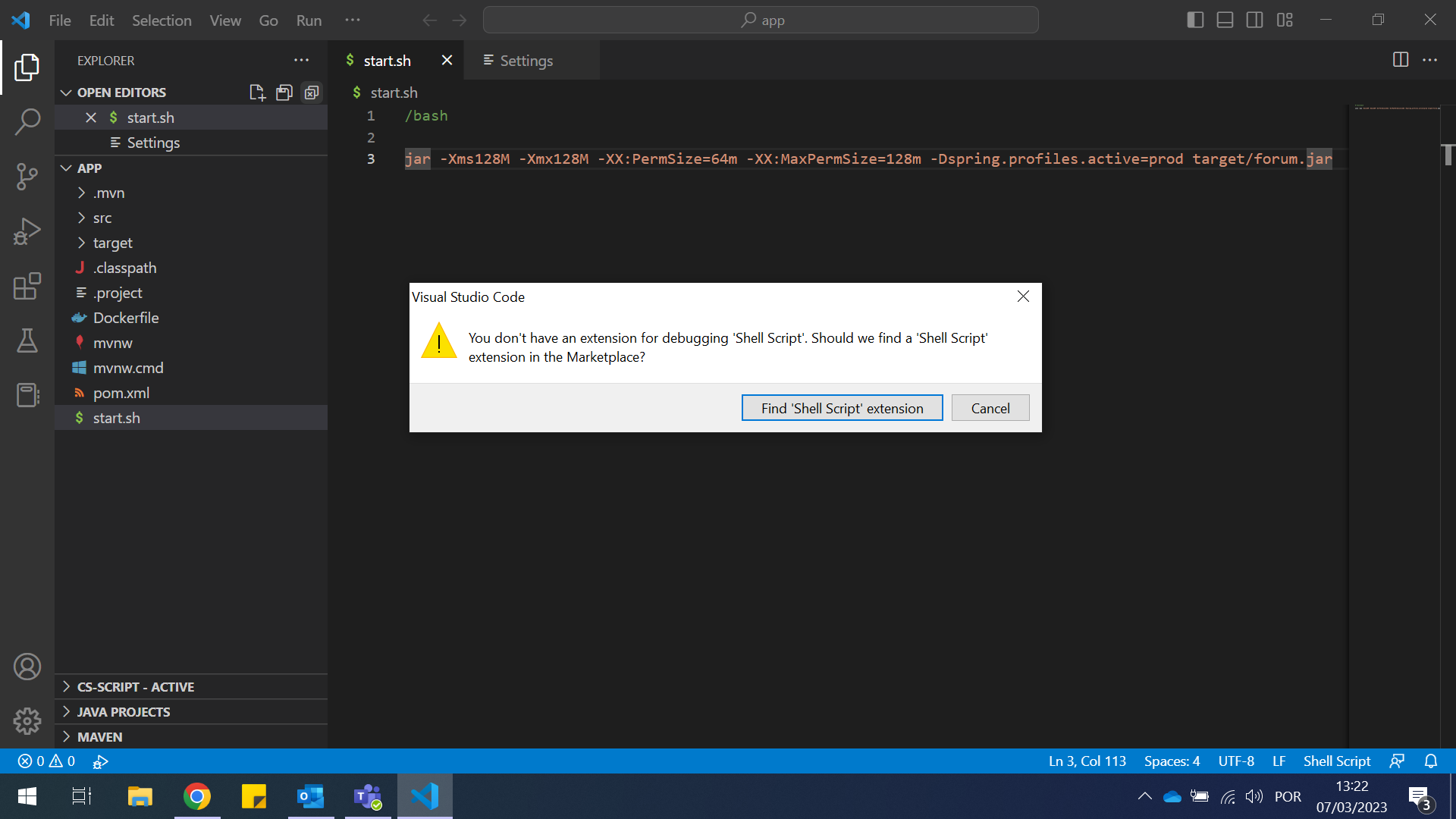This screenshot has height=819, width=1456.
Task: Click errors and warnings status indicator
Action: (46, 761)
